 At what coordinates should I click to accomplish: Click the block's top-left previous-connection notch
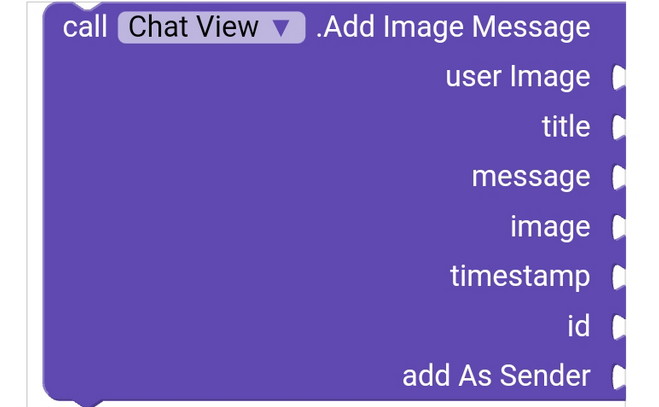[88, 7]
